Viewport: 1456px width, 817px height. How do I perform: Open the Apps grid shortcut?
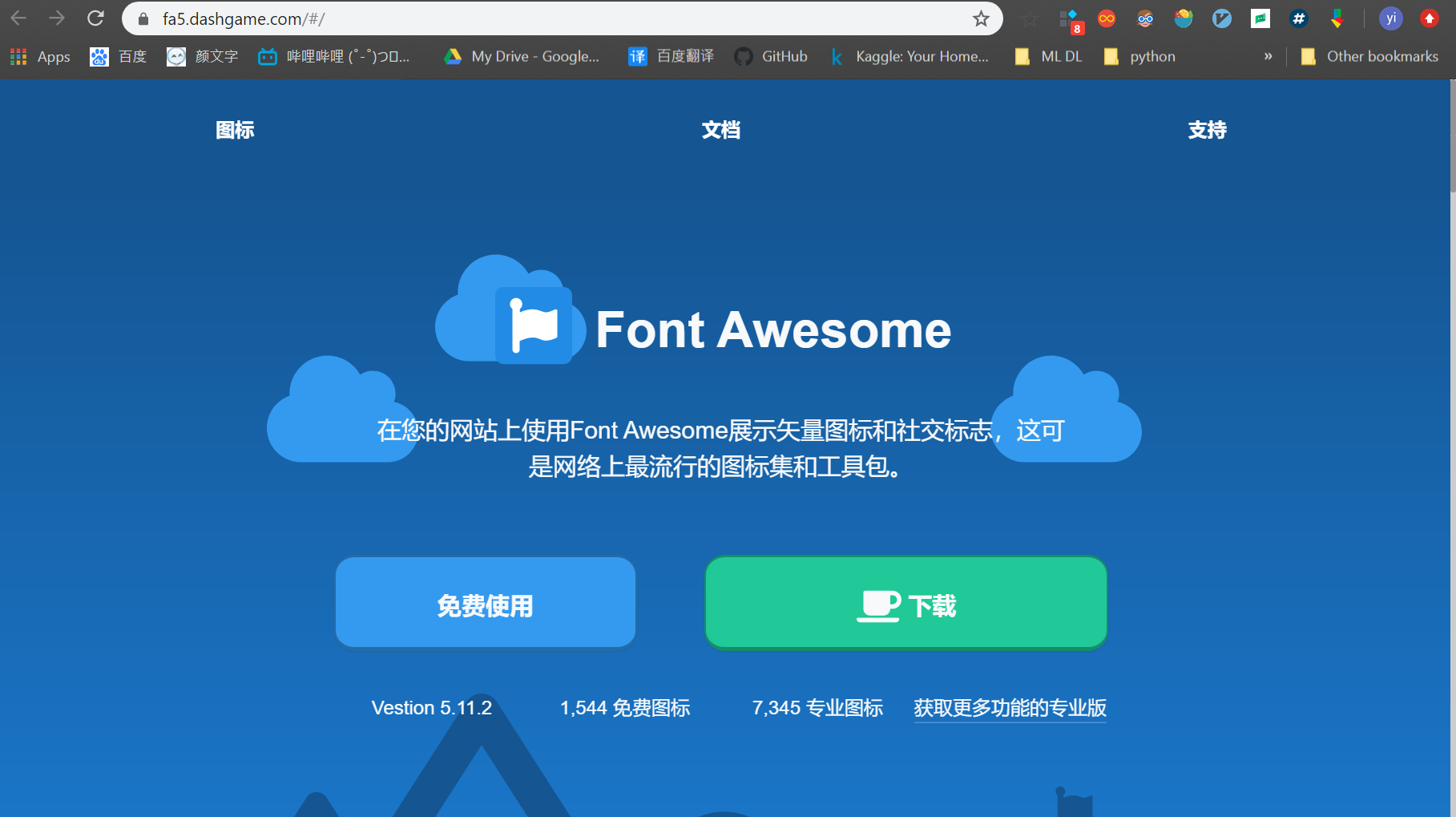[40, 56]
